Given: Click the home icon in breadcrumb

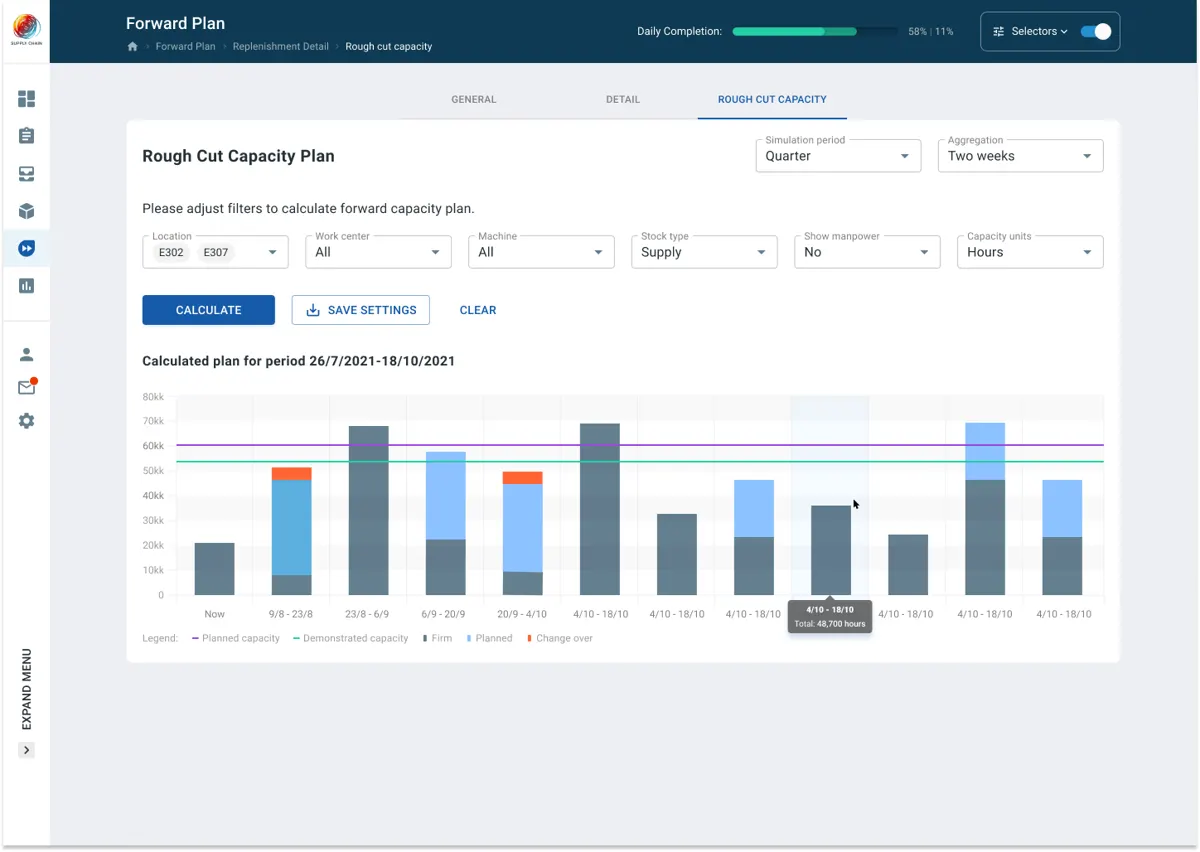Looking at the screenshot, I should tap(132, 47).
